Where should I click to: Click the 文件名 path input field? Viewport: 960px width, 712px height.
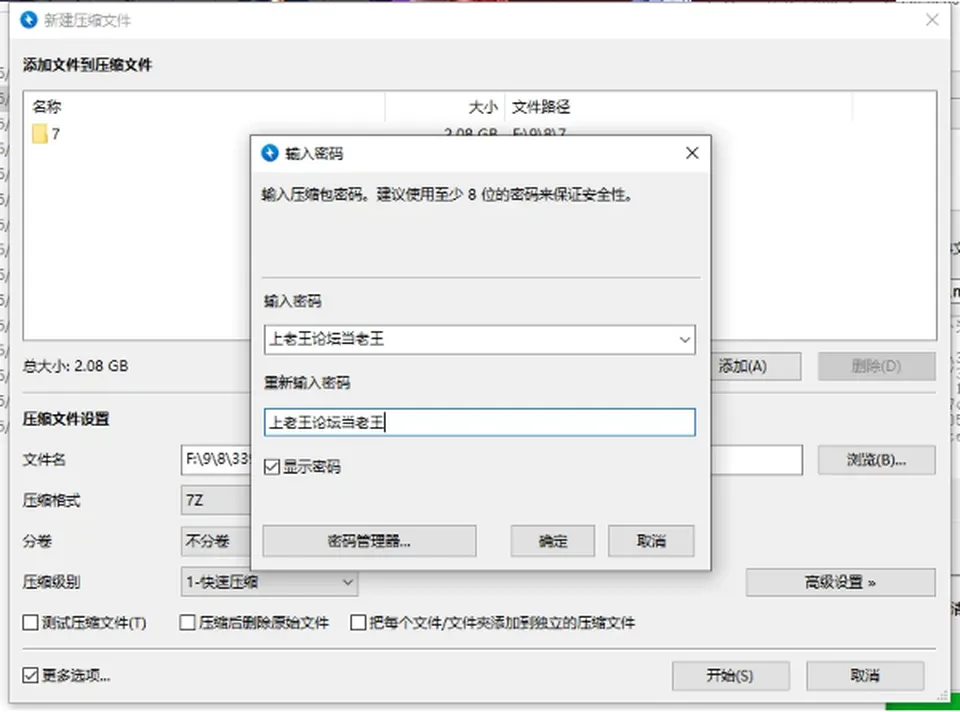coord(491,460)
